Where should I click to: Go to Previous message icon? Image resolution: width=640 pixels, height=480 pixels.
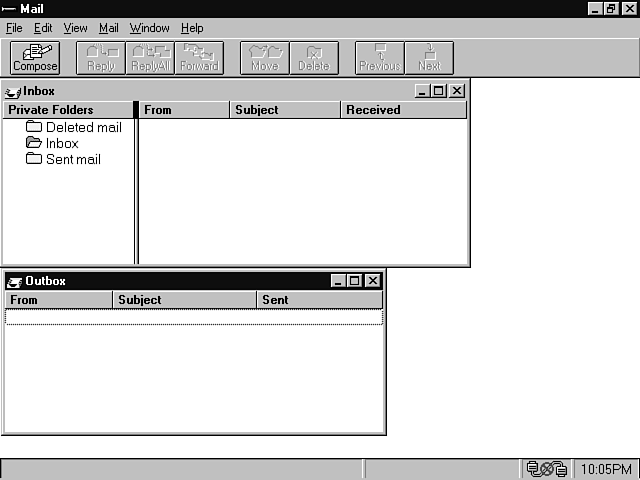(x=380, y=58)
